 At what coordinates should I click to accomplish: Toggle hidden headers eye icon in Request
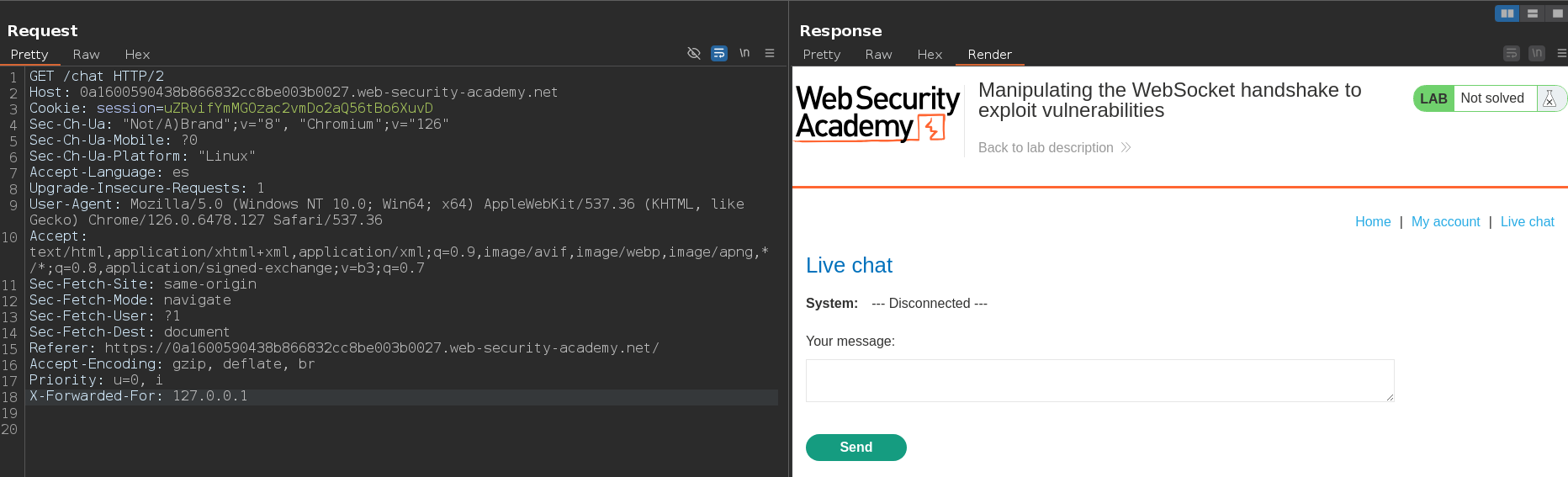694,53
